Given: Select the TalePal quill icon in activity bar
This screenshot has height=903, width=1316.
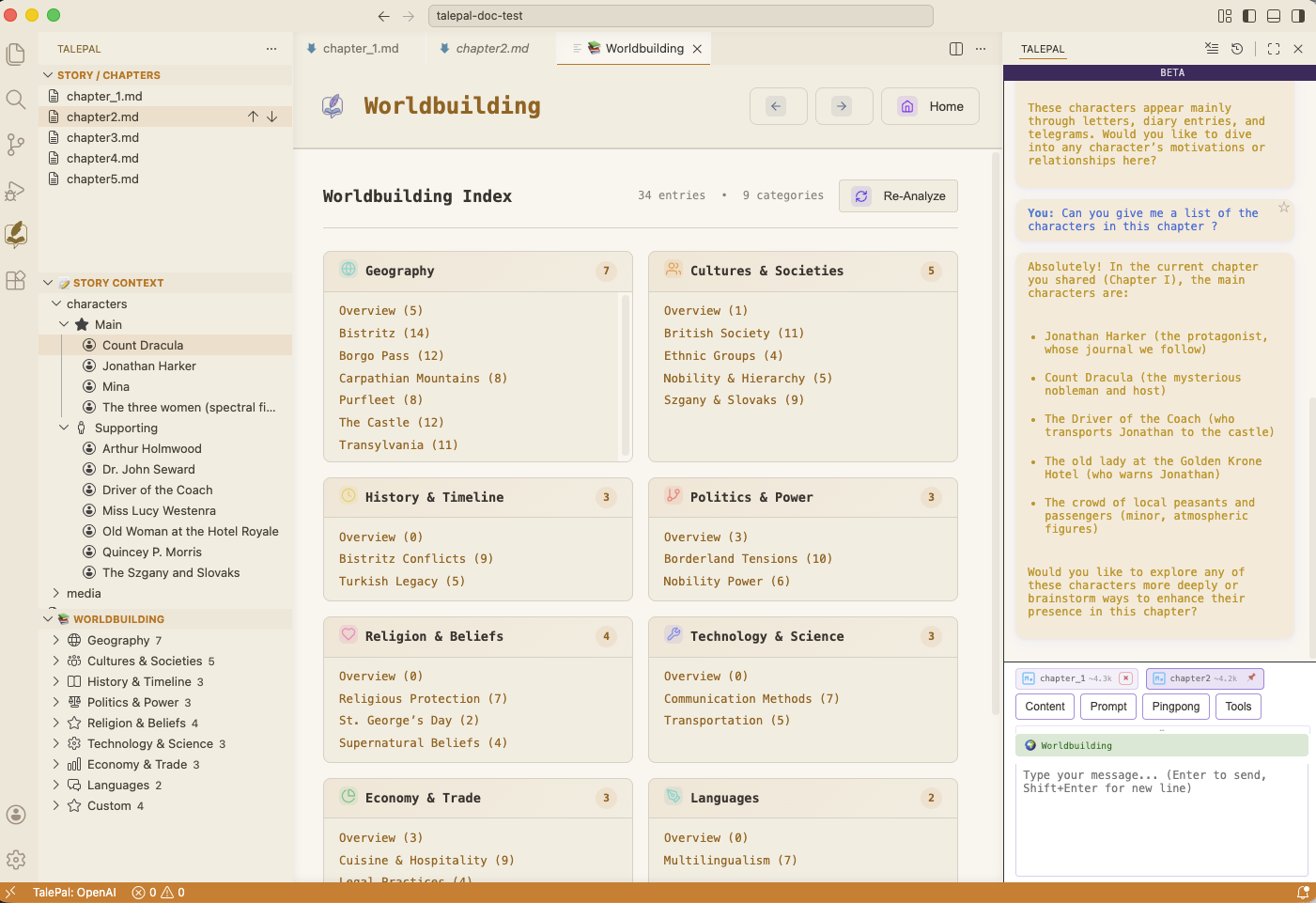Looking at the screenshot, I should 16,234.
